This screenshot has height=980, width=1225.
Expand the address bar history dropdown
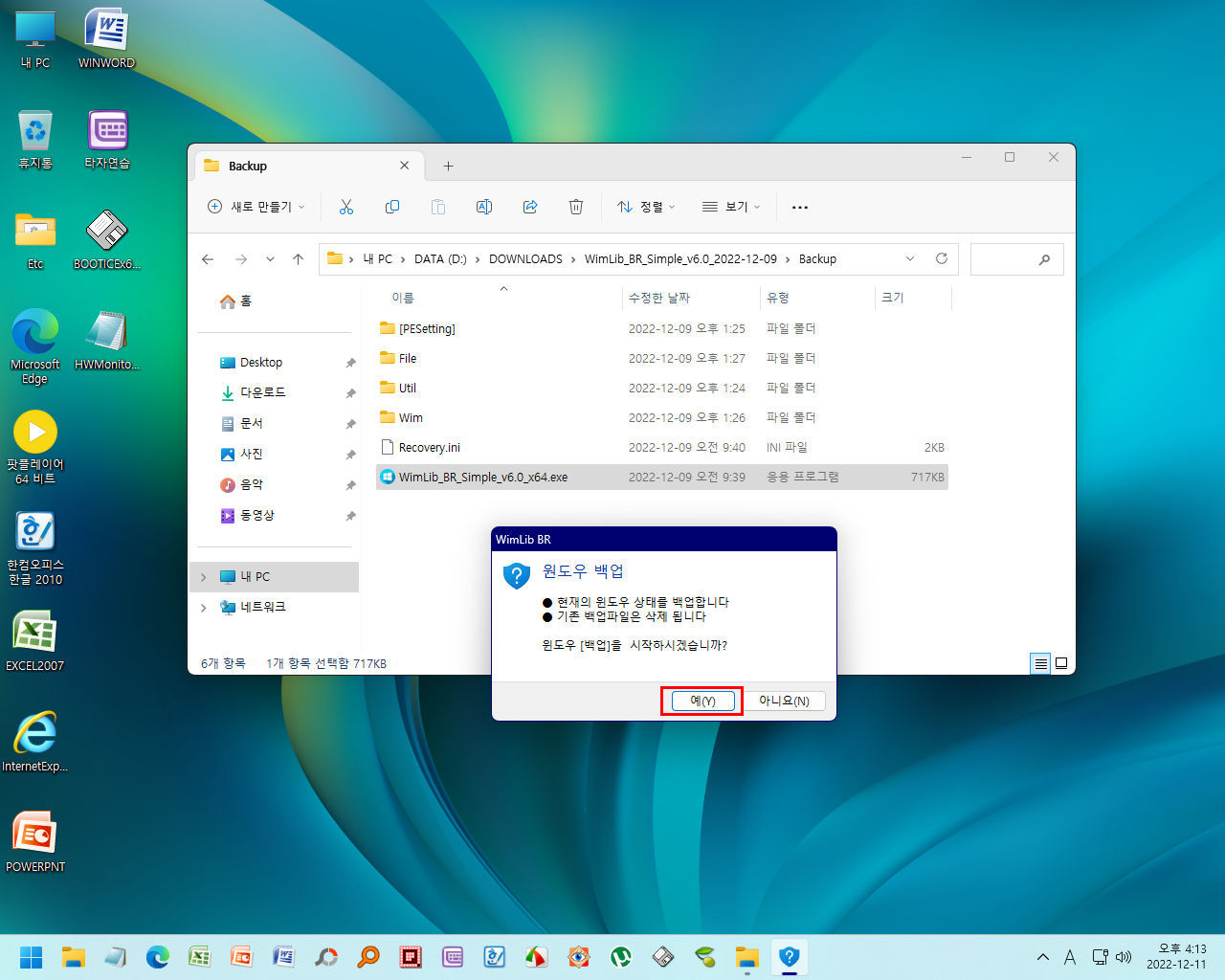tap(910, 259)
